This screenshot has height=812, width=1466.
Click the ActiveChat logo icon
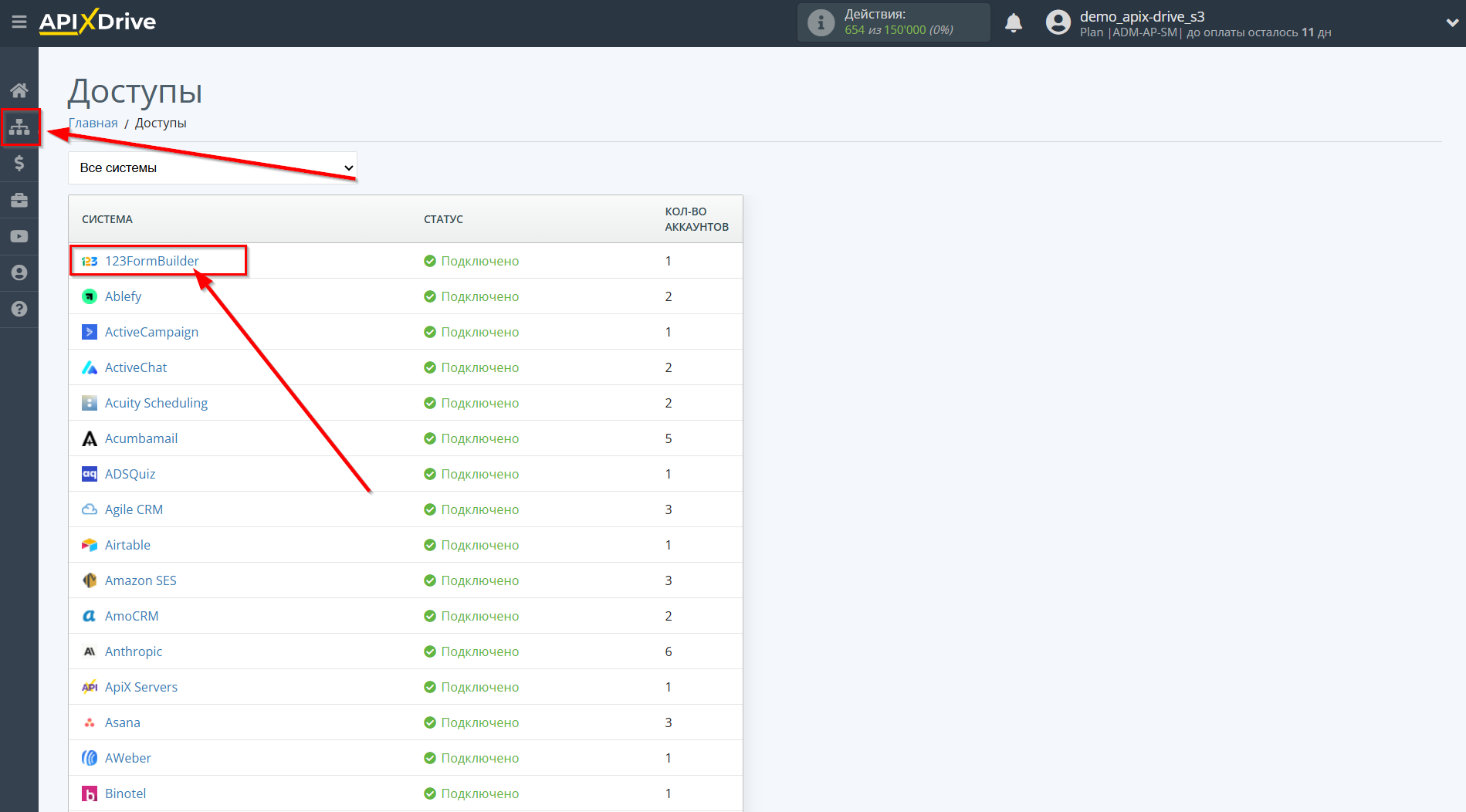(x=90, y=367)
